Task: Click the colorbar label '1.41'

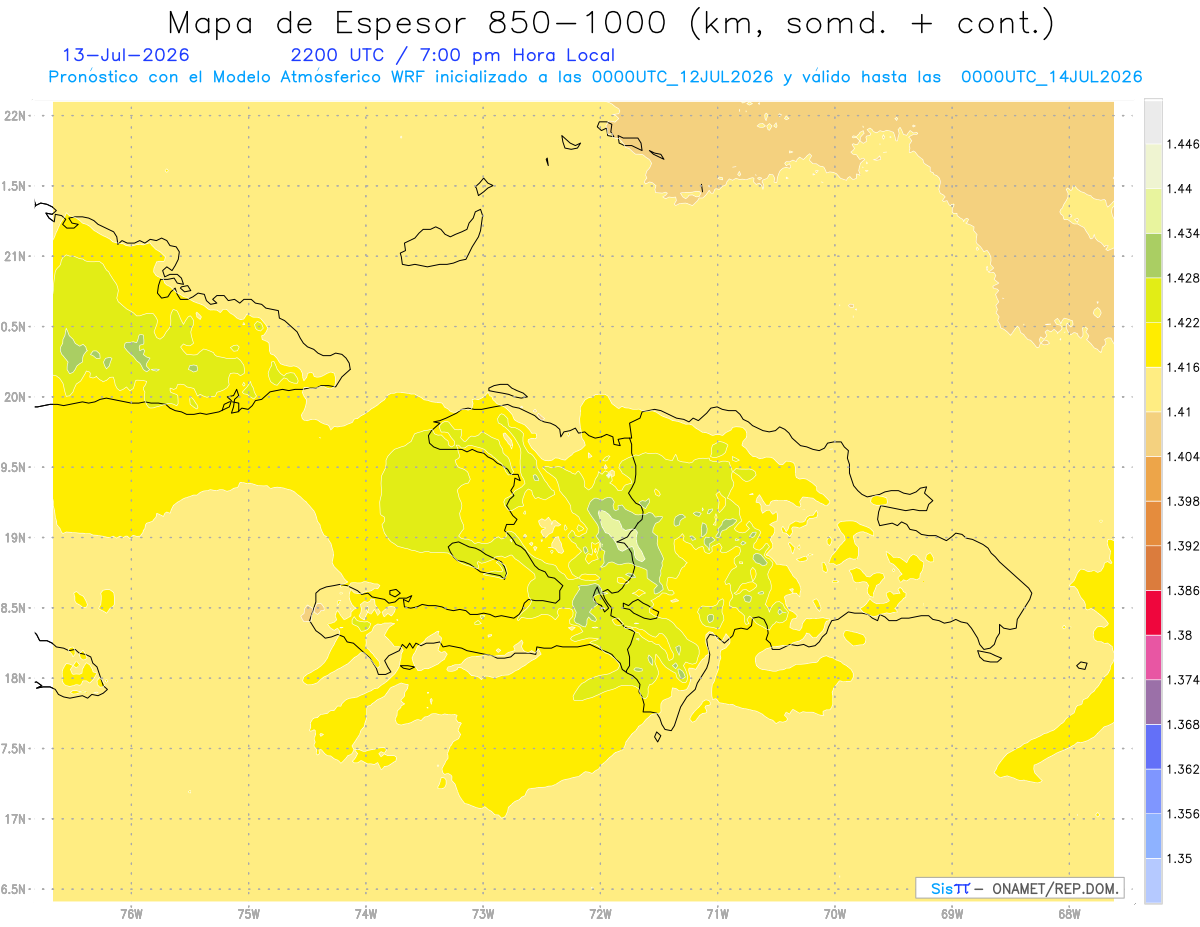Action: tap(1179, 412)
